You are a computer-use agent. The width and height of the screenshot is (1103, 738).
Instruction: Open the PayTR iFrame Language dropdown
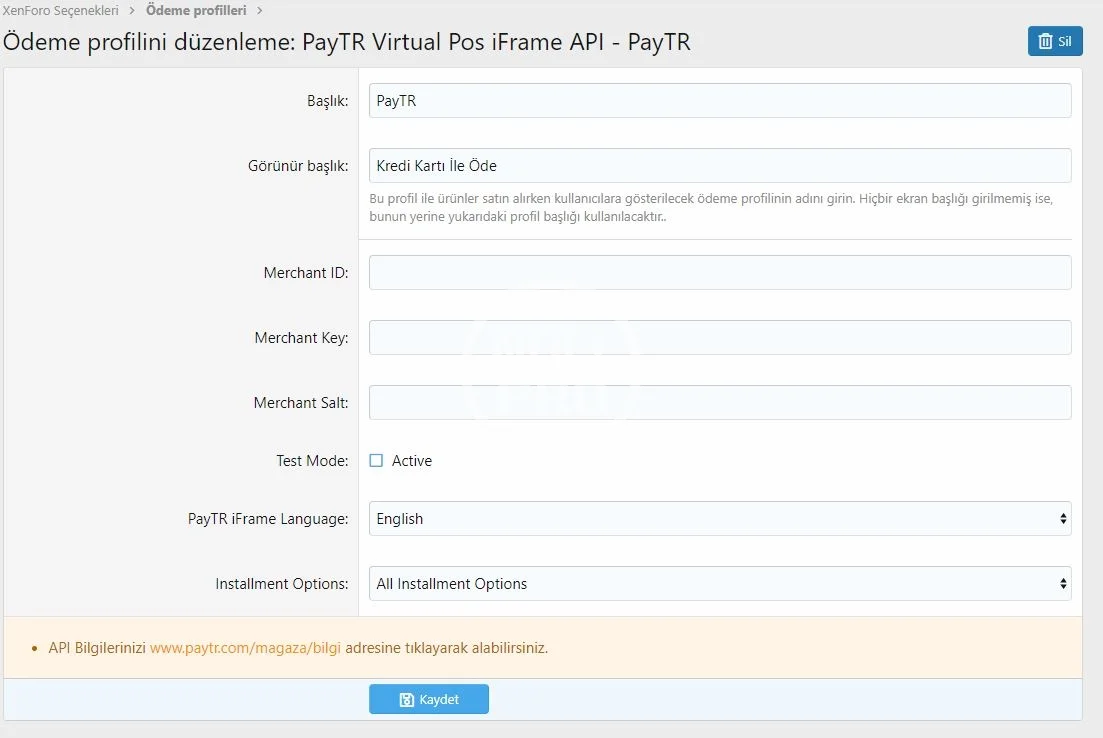pos(719,519)
